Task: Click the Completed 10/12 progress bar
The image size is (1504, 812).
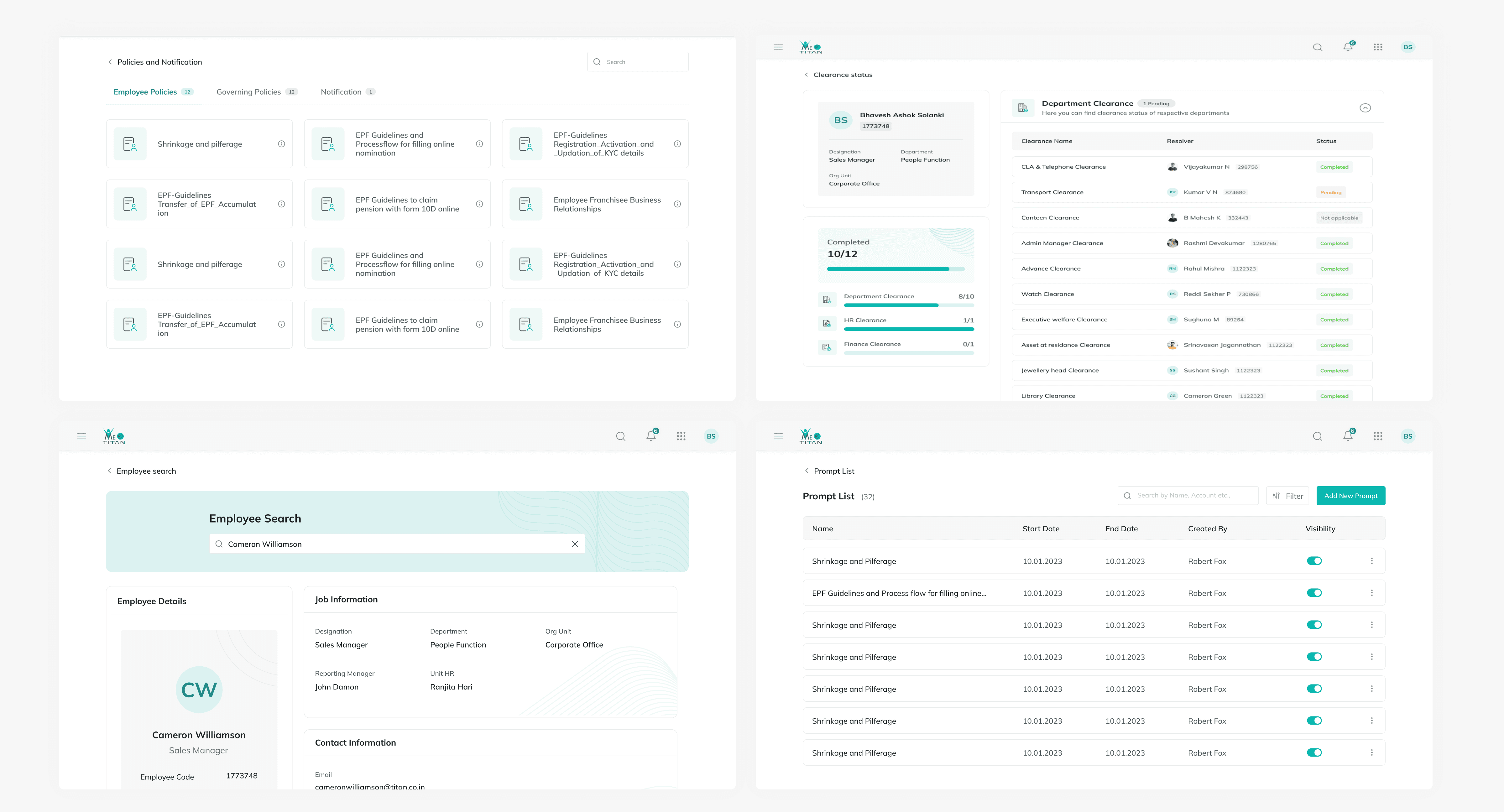Action: 896,269
